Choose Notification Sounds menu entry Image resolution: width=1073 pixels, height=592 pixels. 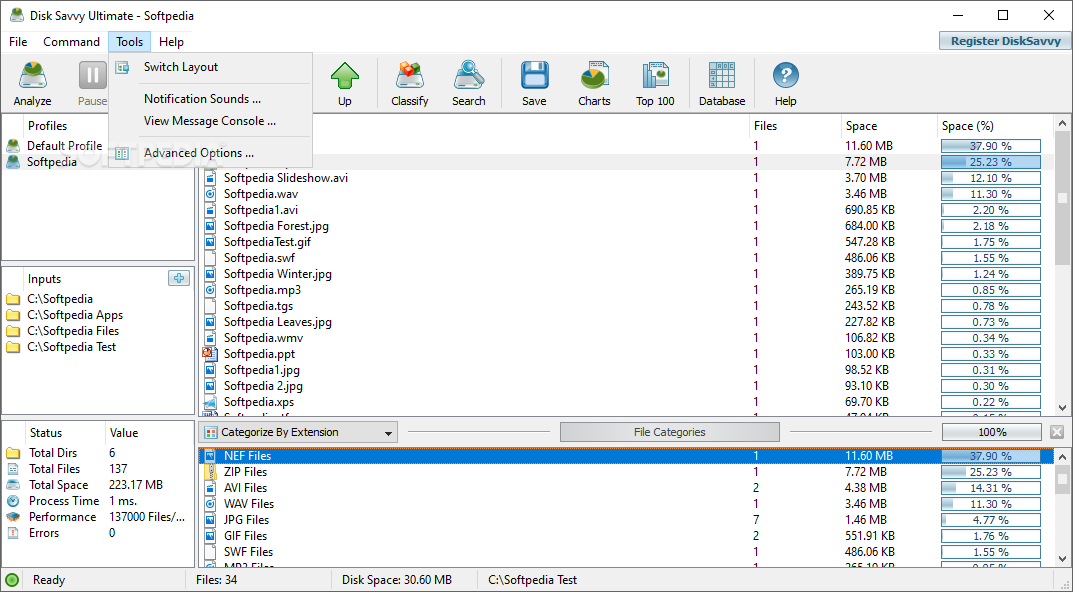coord(203,99)
